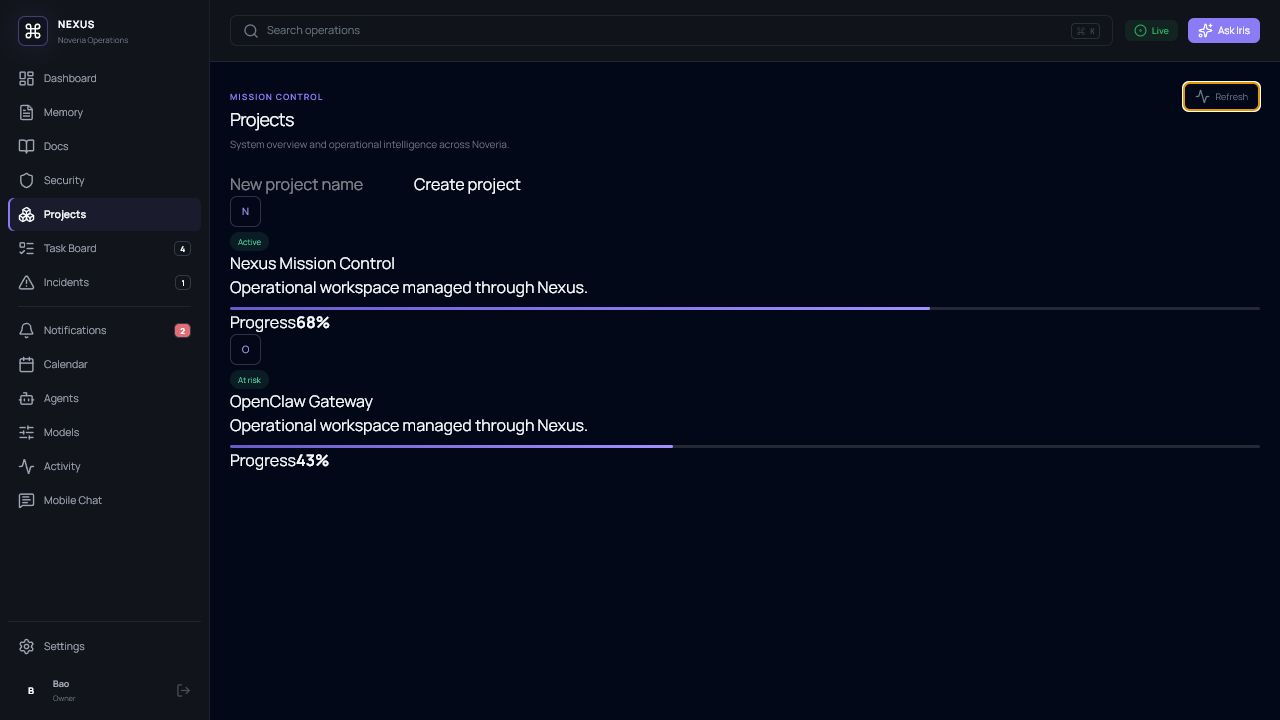Open the Incidents warning triangle icon

point(27,282)
